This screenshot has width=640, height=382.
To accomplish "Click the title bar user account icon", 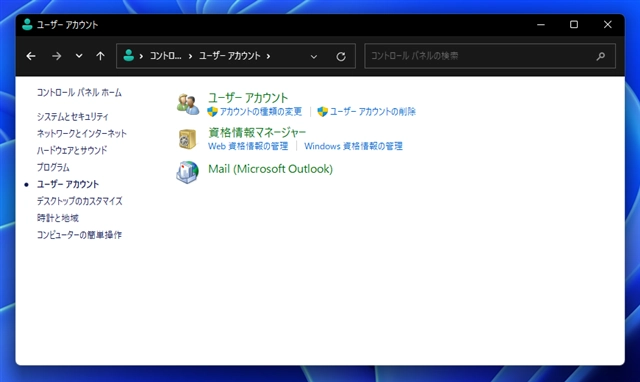I will coord(27,24).
